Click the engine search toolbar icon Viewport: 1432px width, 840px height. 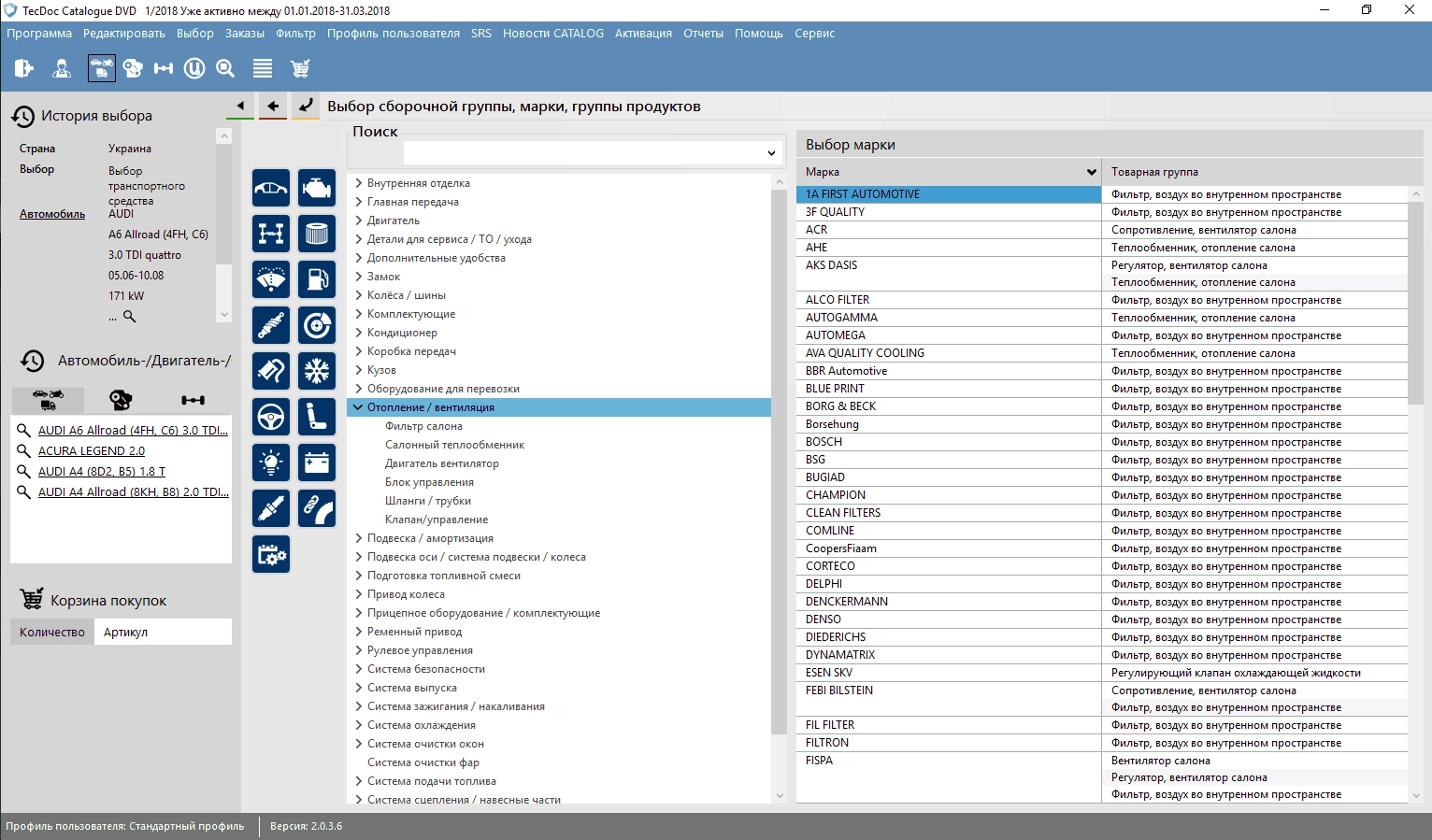[133, 68]
